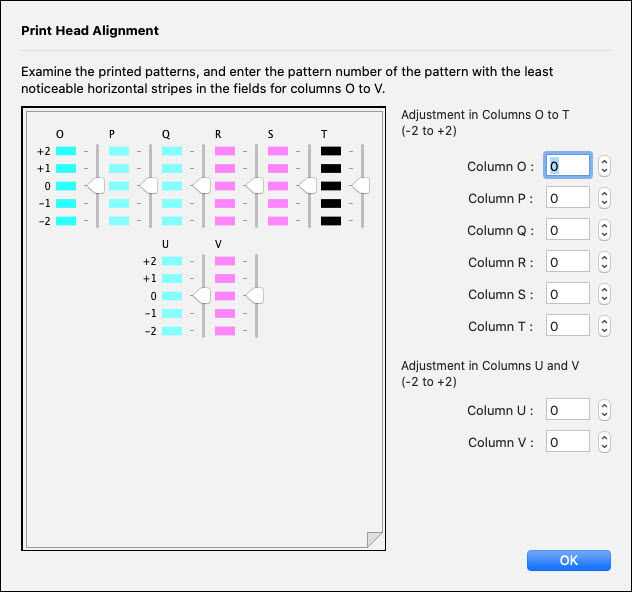The image size is (632, 592).
Task: Click the +2 cyan pattern in column O
Action: coord(66,151)
